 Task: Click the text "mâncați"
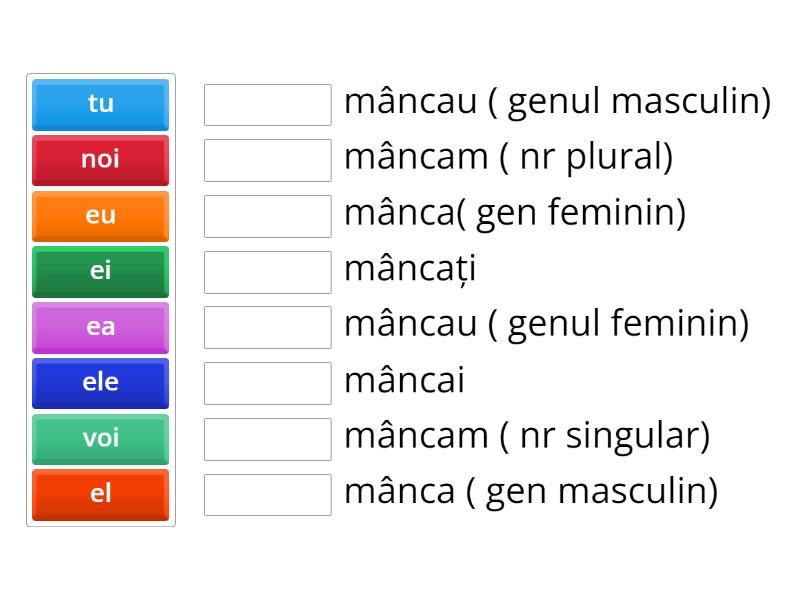(x=410, y=270)
